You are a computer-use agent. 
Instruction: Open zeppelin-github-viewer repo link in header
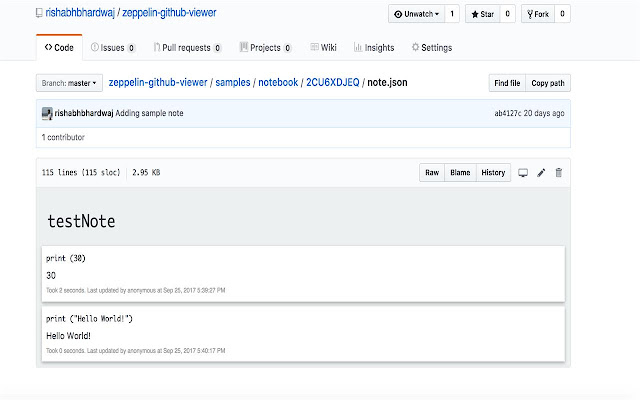click(169, 13)
